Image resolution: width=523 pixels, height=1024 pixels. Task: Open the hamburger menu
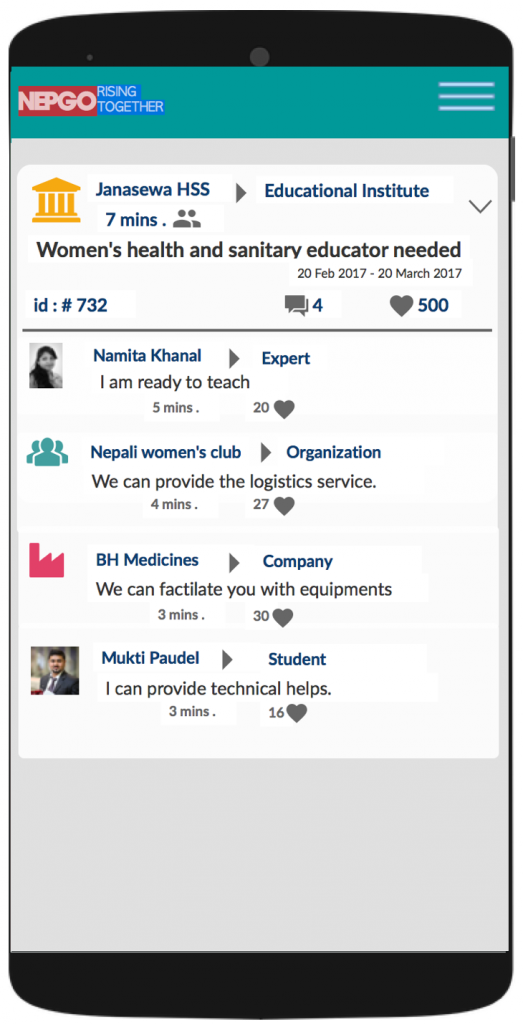pos(466,97)
